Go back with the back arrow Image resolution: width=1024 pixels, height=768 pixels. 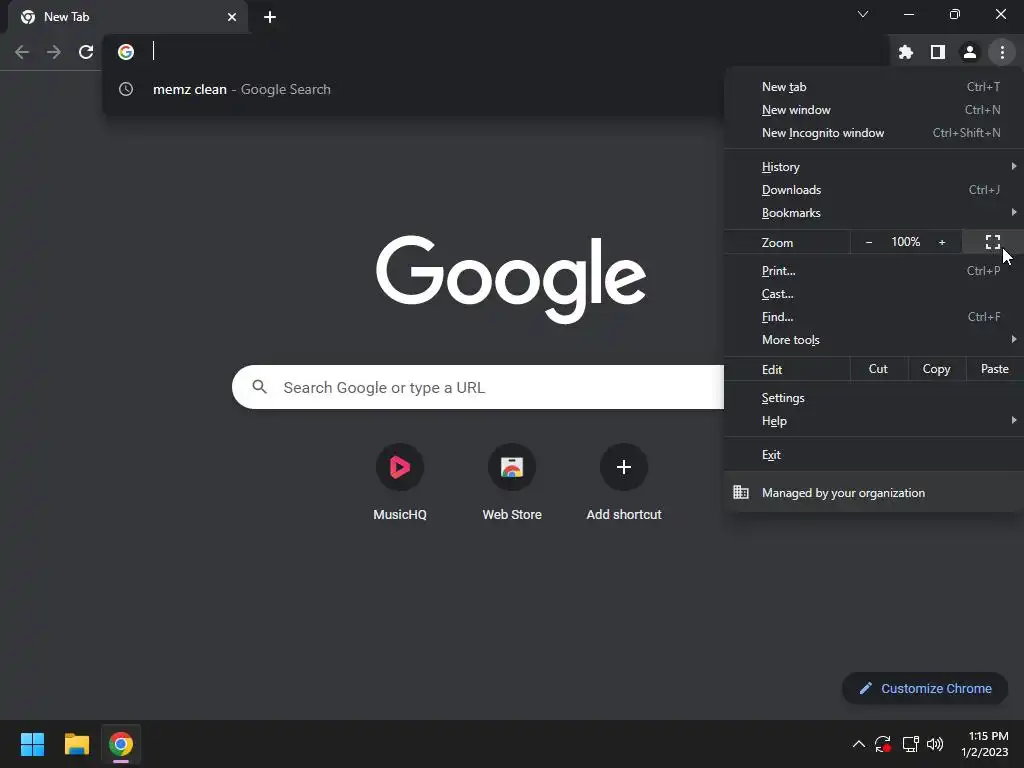point(22,52)
